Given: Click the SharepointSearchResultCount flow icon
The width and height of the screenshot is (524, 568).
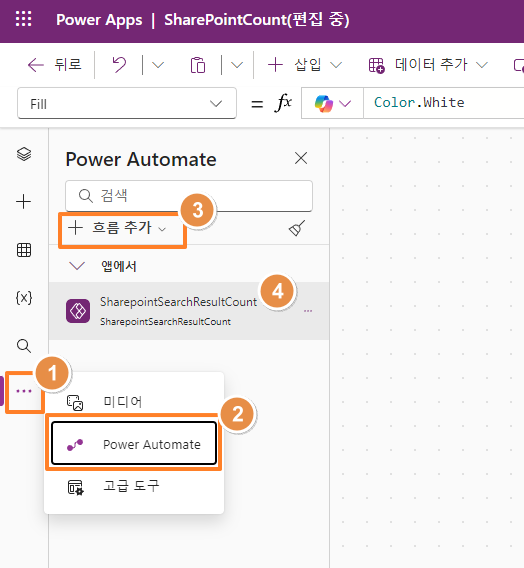Looking at the screenshot, I should (78, 311).
